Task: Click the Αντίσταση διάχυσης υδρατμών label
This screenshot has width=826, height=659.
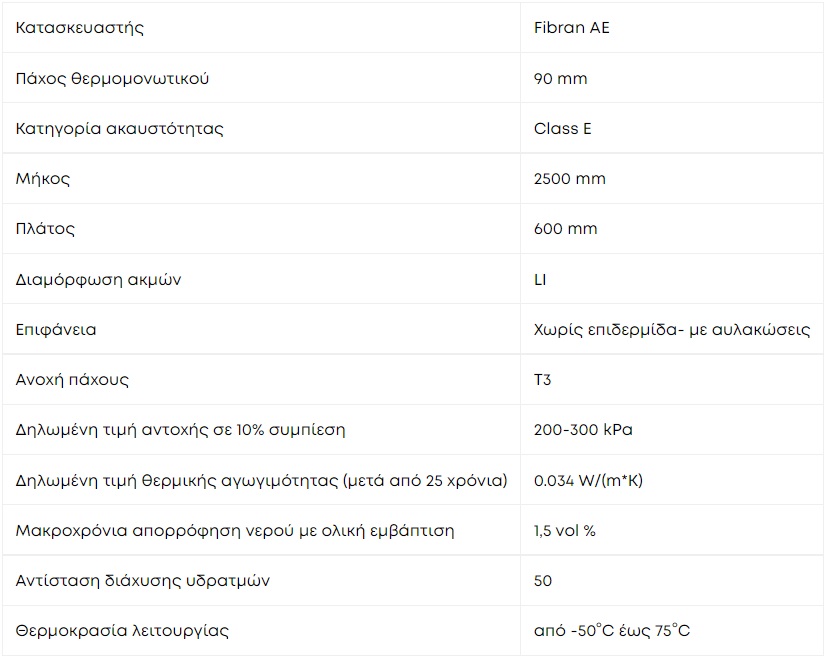Action: (143, 581)
